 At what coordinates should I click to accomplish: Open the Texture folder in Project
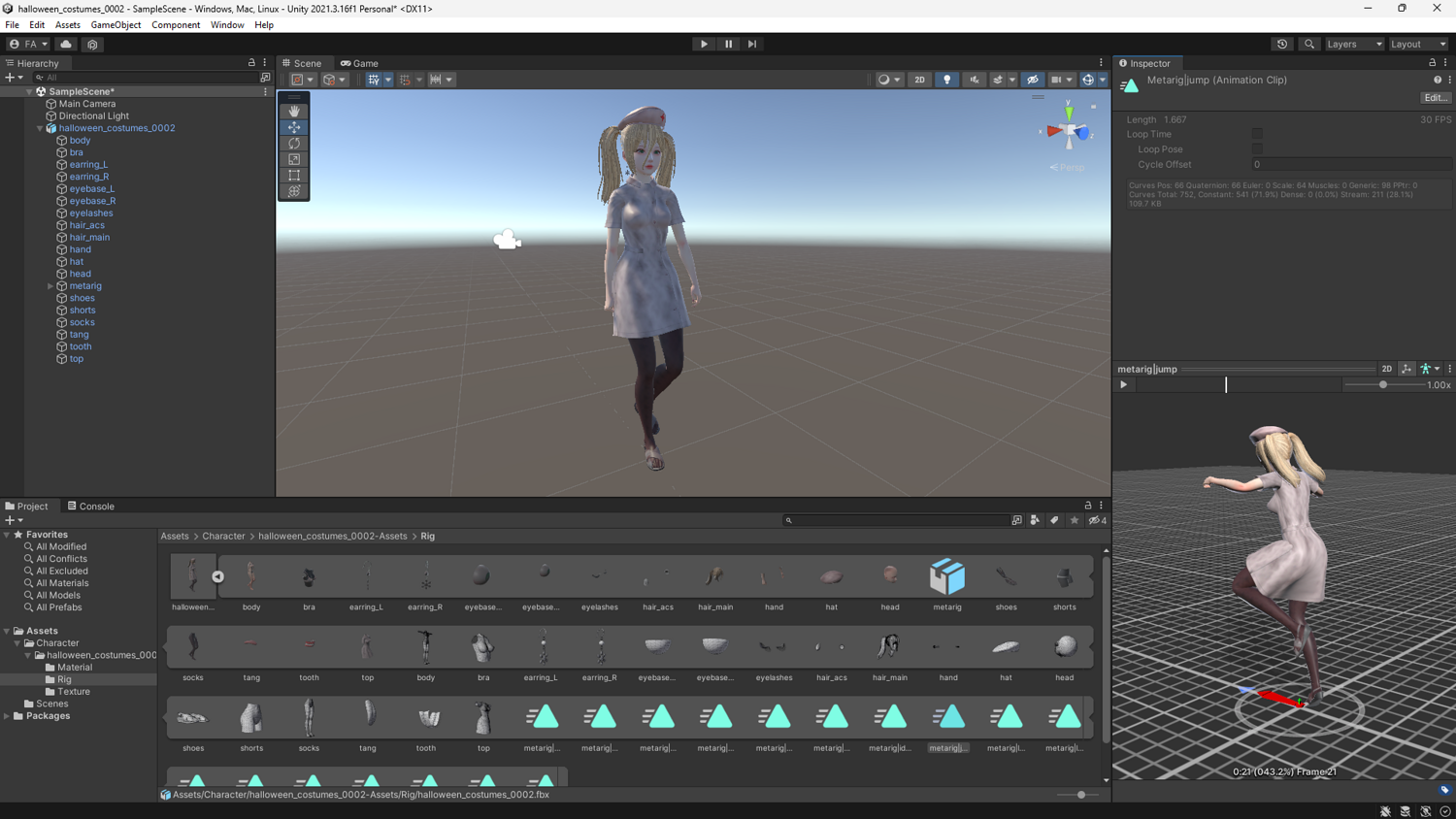pos(74,692)
